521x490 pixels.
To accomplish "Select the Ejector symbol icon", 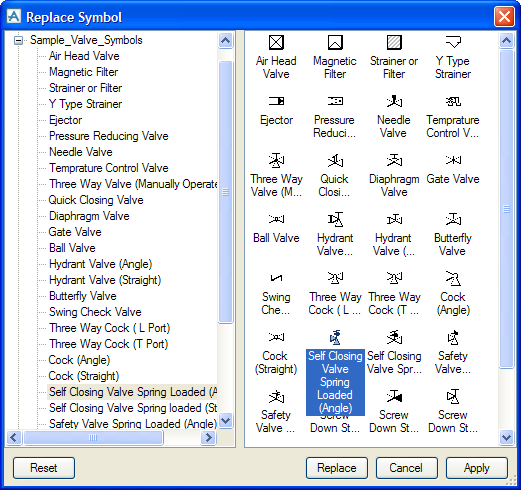I will pos(276,101).
